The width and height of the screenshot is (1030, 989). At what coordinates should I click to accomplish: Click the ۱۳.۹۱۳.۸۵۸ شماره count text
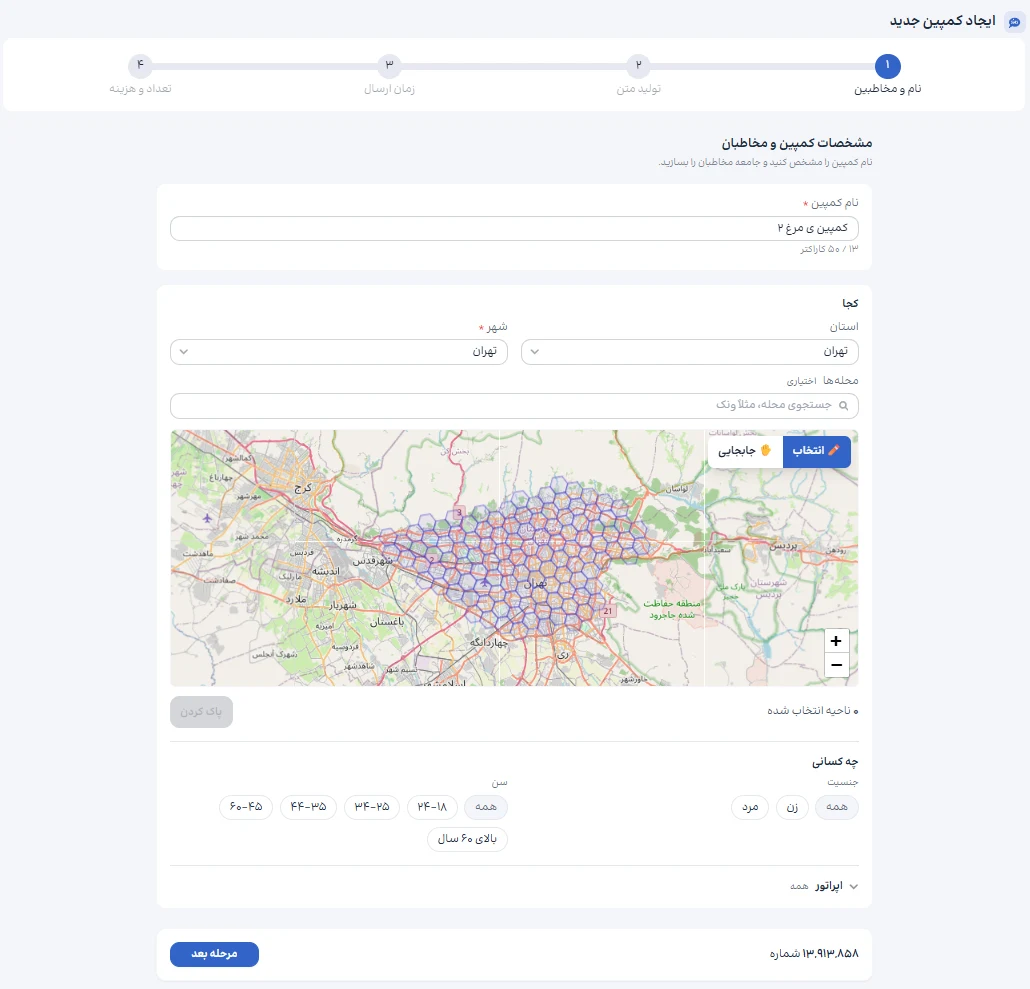814,954
